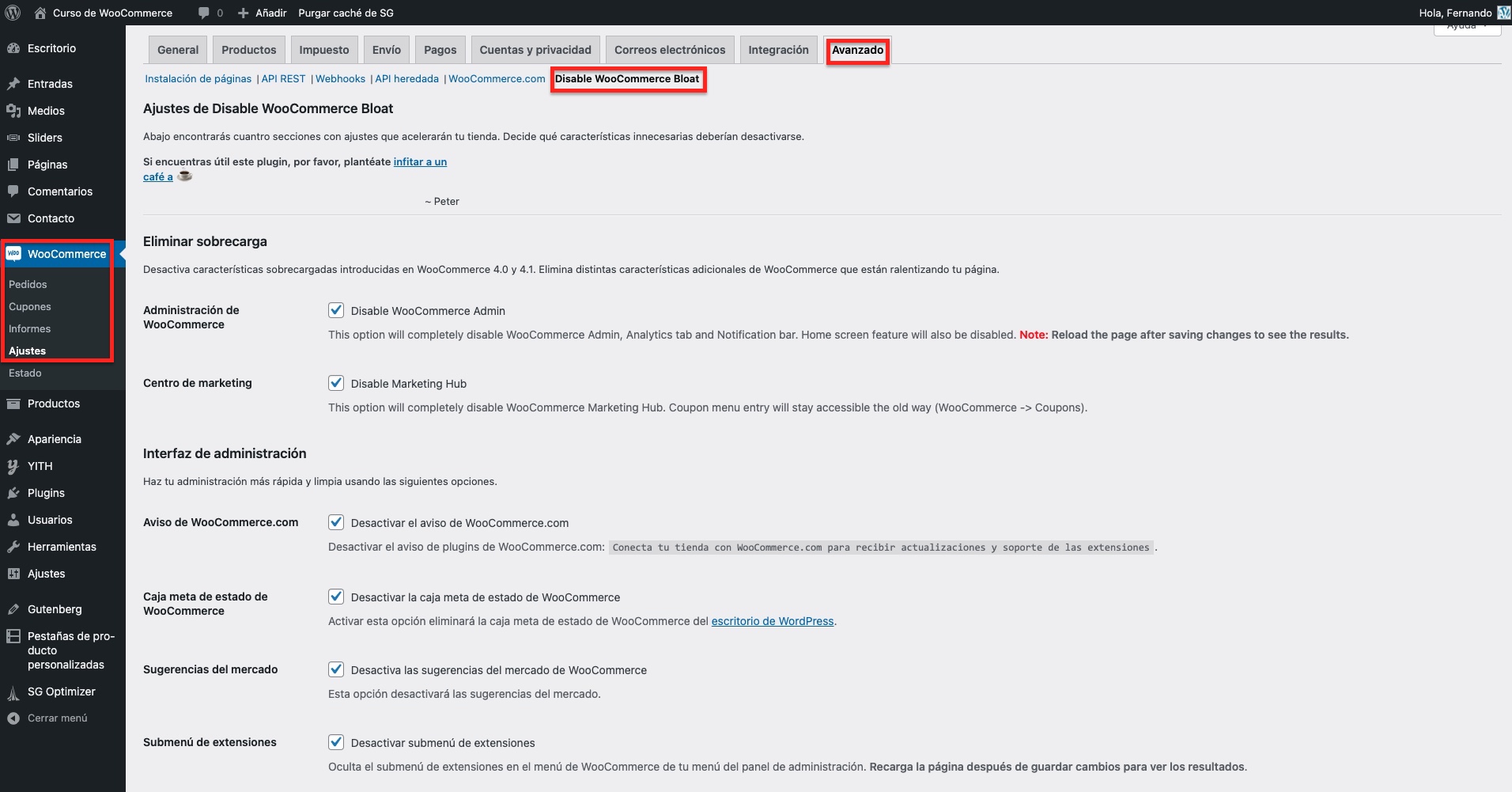Toggle Desactivar el aviso de WooCommerce.com checkbox

(336, 522)
